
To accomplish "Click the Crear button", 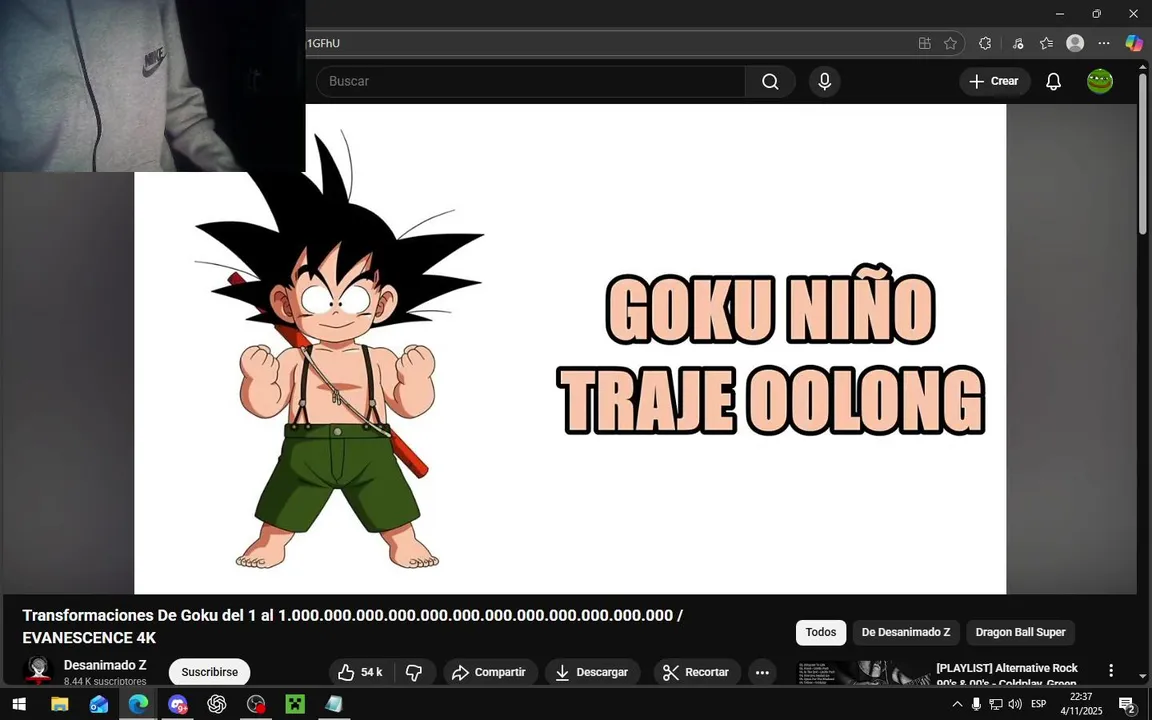I will [x=994, y=82].
